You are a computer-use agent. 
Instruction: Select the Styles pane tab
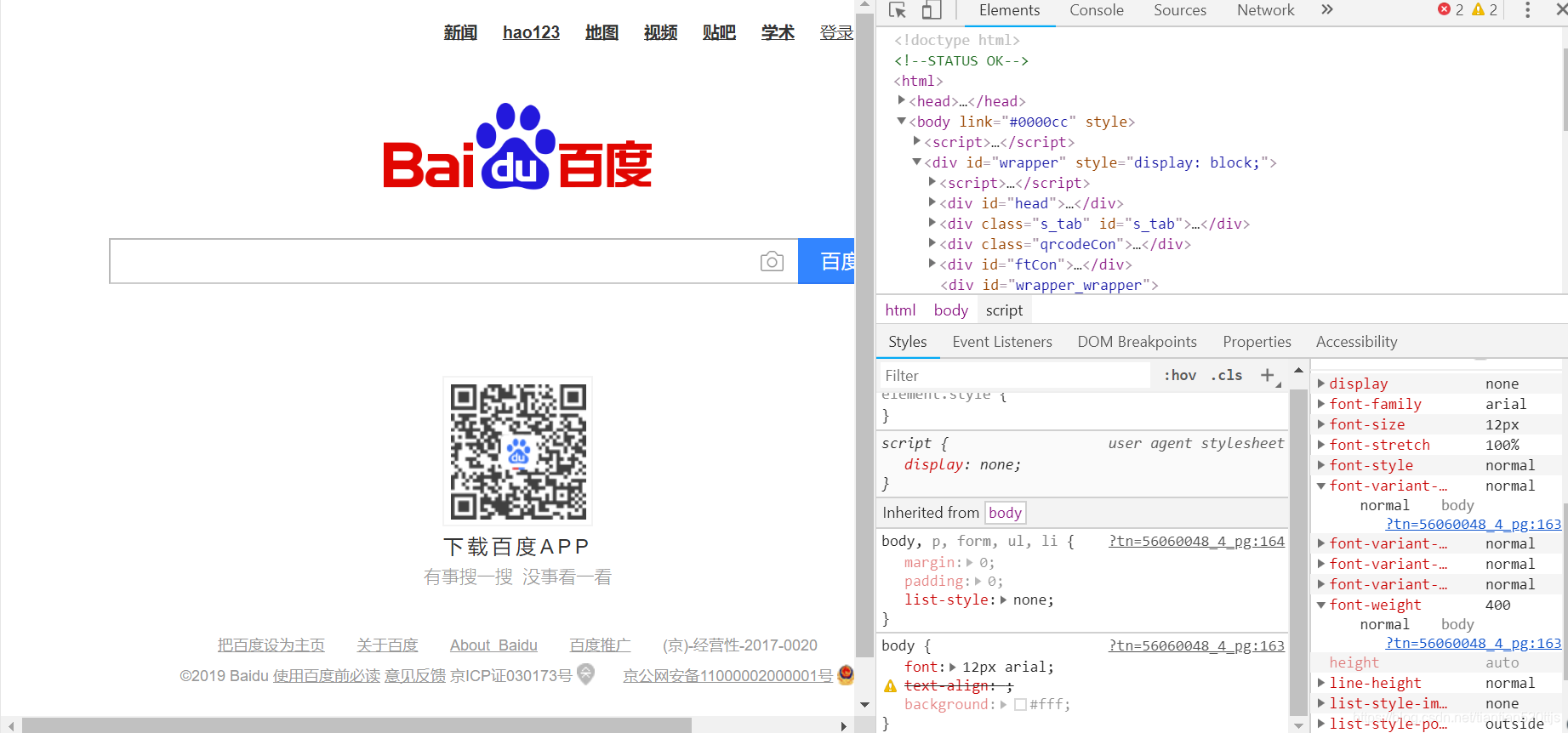coord(908,342)
